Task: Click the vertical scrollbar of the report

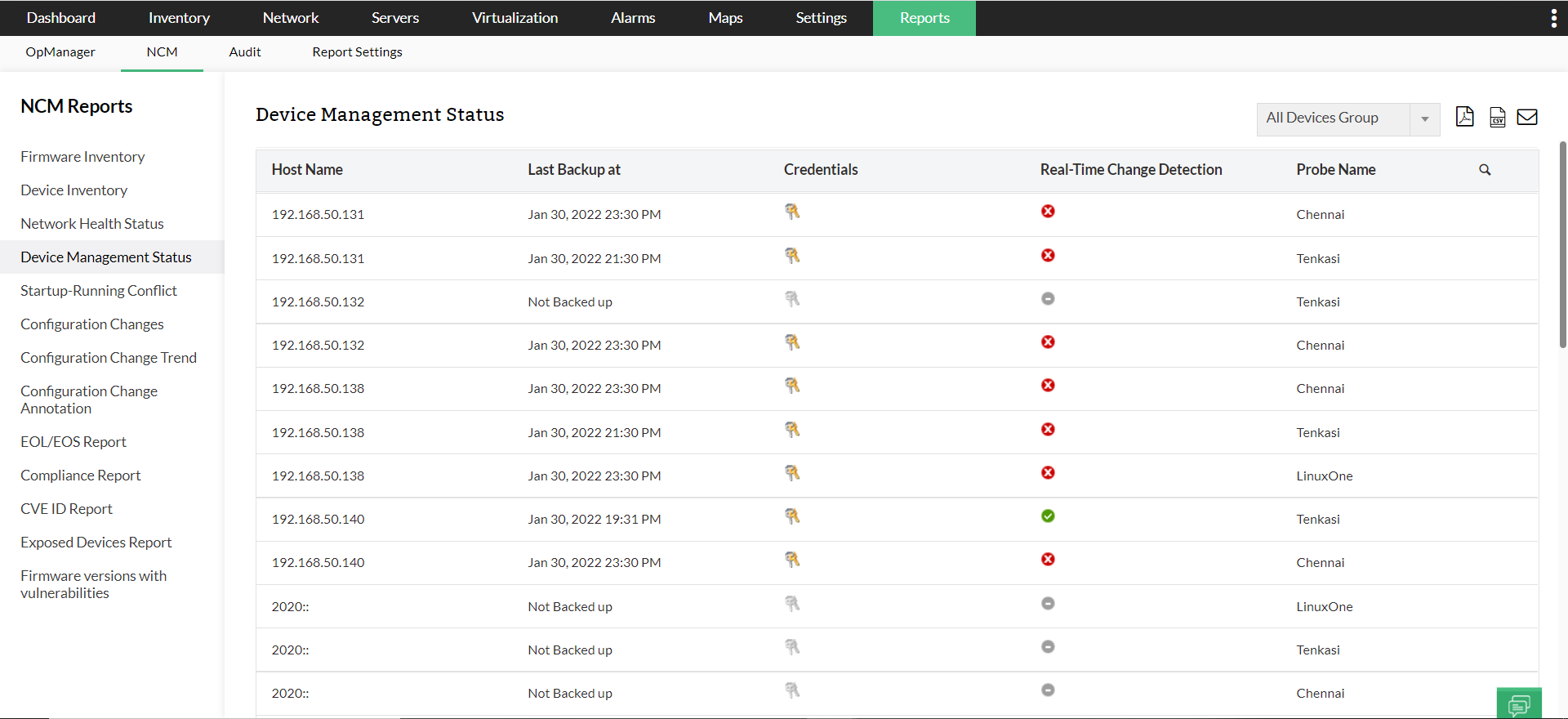Action: tap(1562, 245)
